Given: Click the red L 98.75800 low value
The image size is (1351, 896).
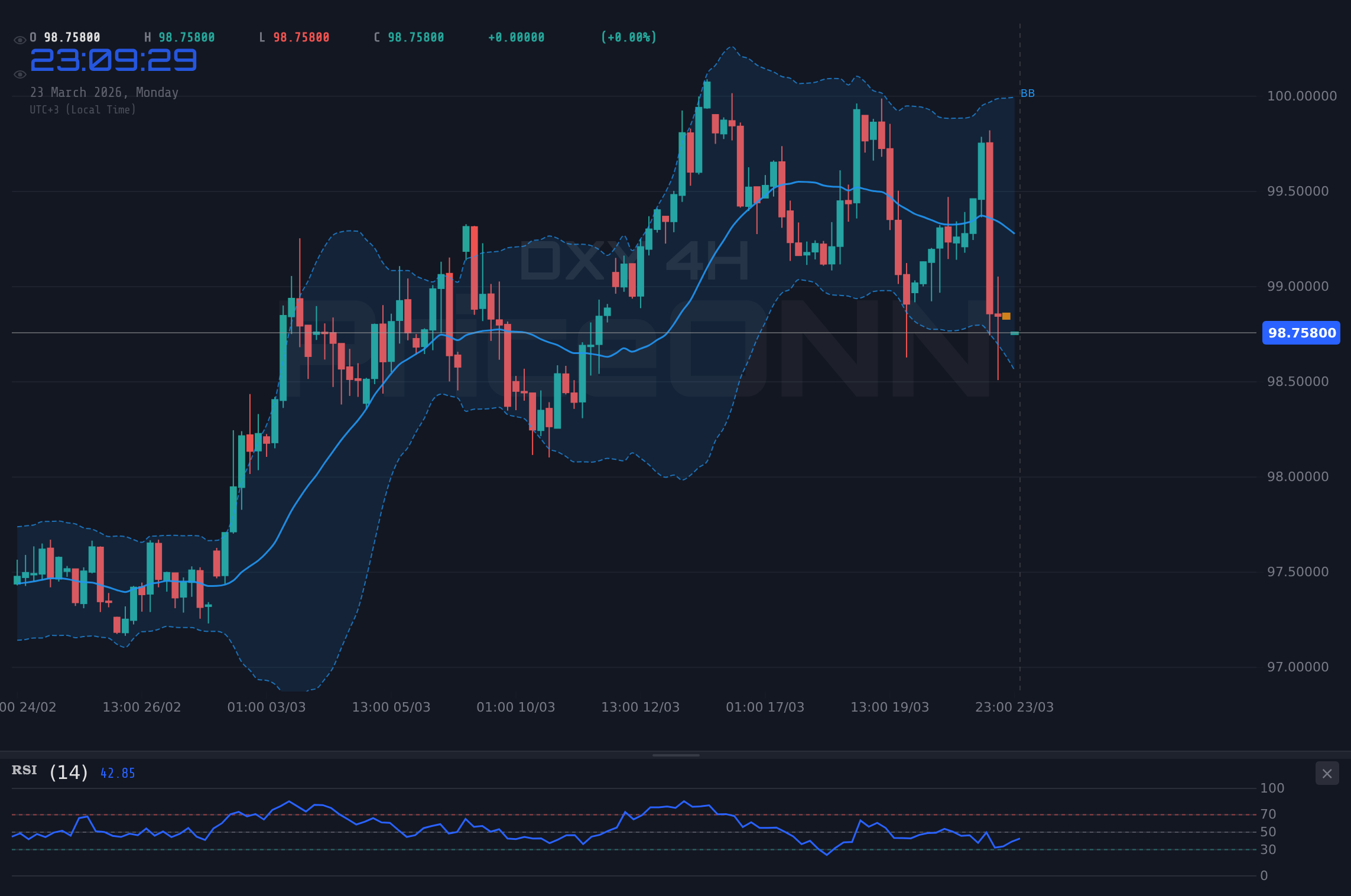Looking at the screenshot, I should tap(294, 37).
